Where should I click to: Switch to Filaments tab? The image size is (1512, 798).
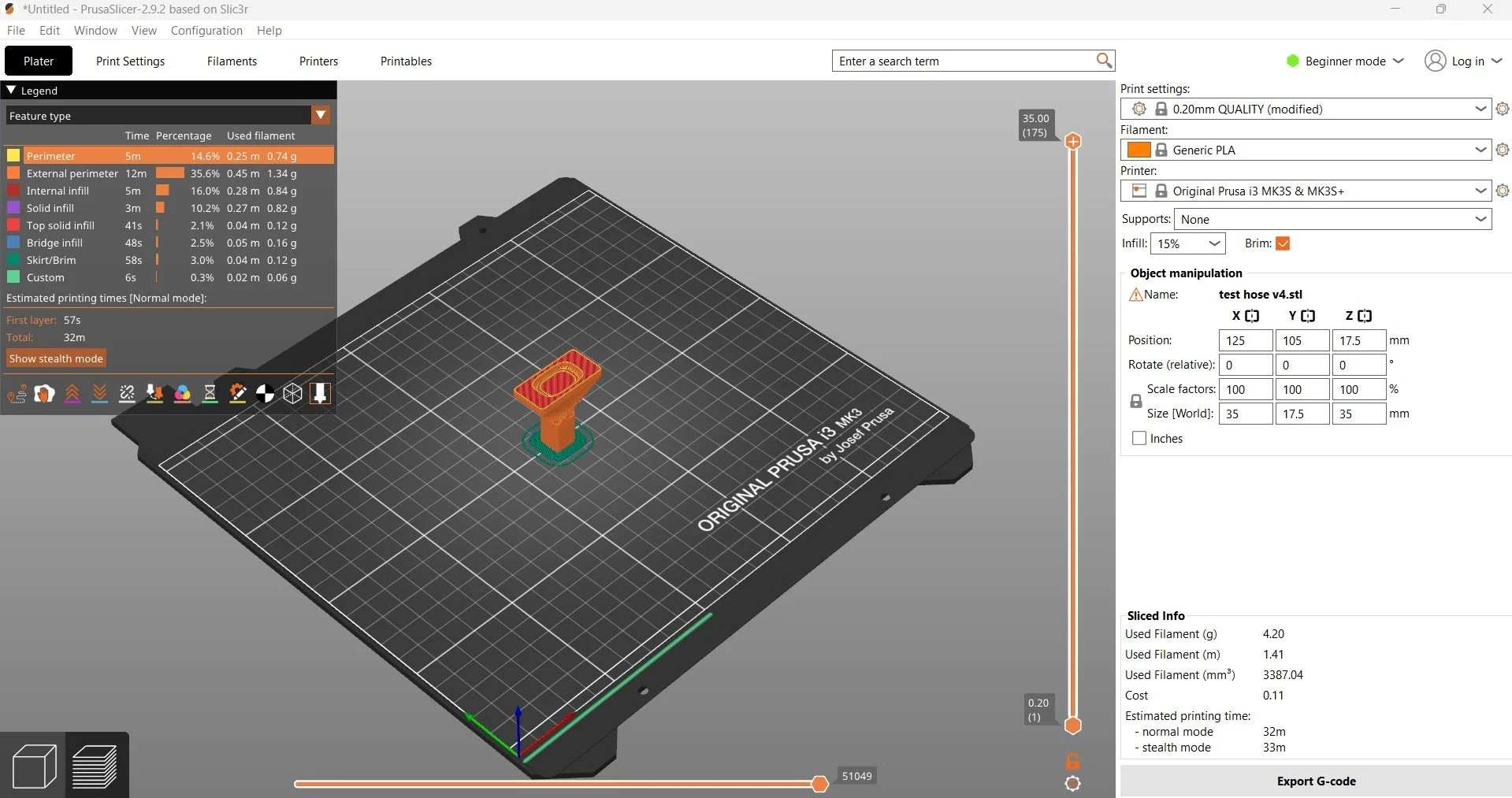coord(232,61)
